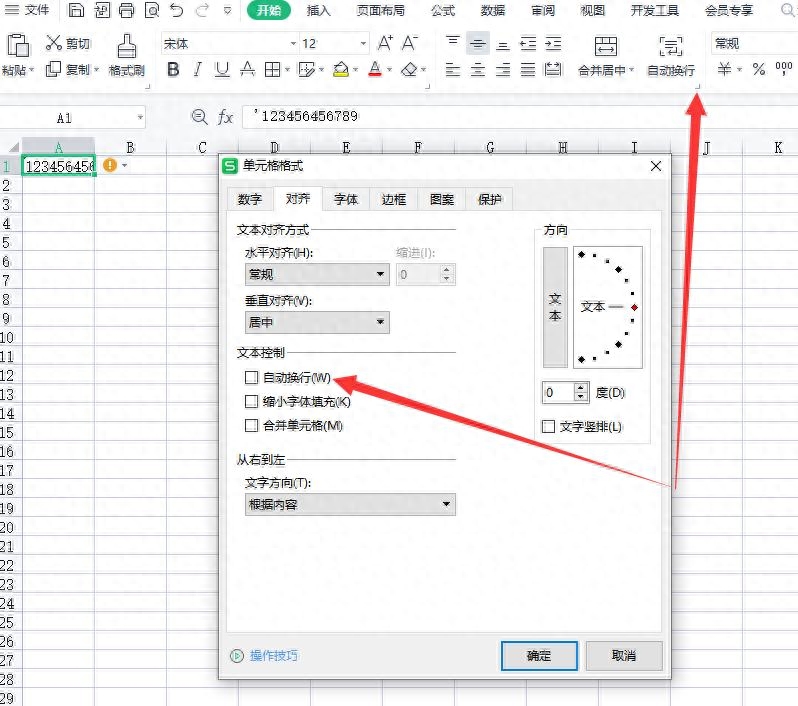This screenshot has height=706, width=798.
Task: Expand Name Box A1 dropdown arrow
Action: point(140,118)
